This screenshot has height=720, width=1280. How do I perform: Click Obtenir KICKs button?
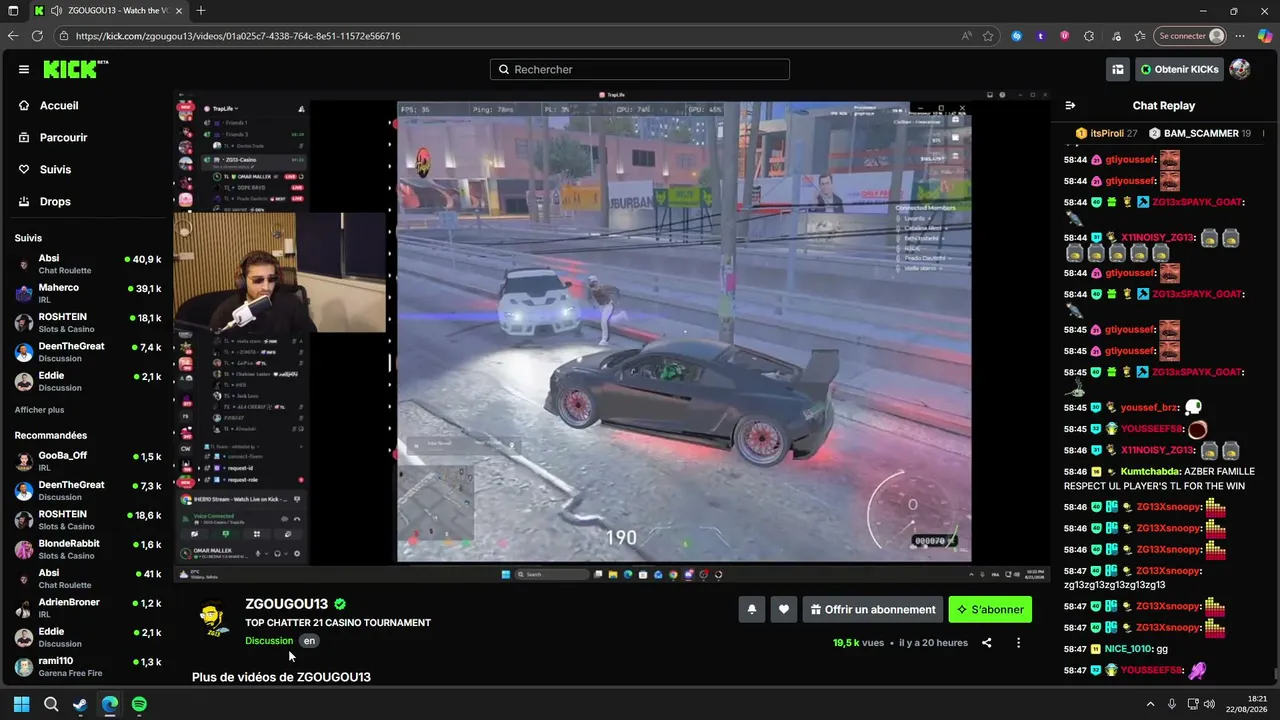point(1179,69)
